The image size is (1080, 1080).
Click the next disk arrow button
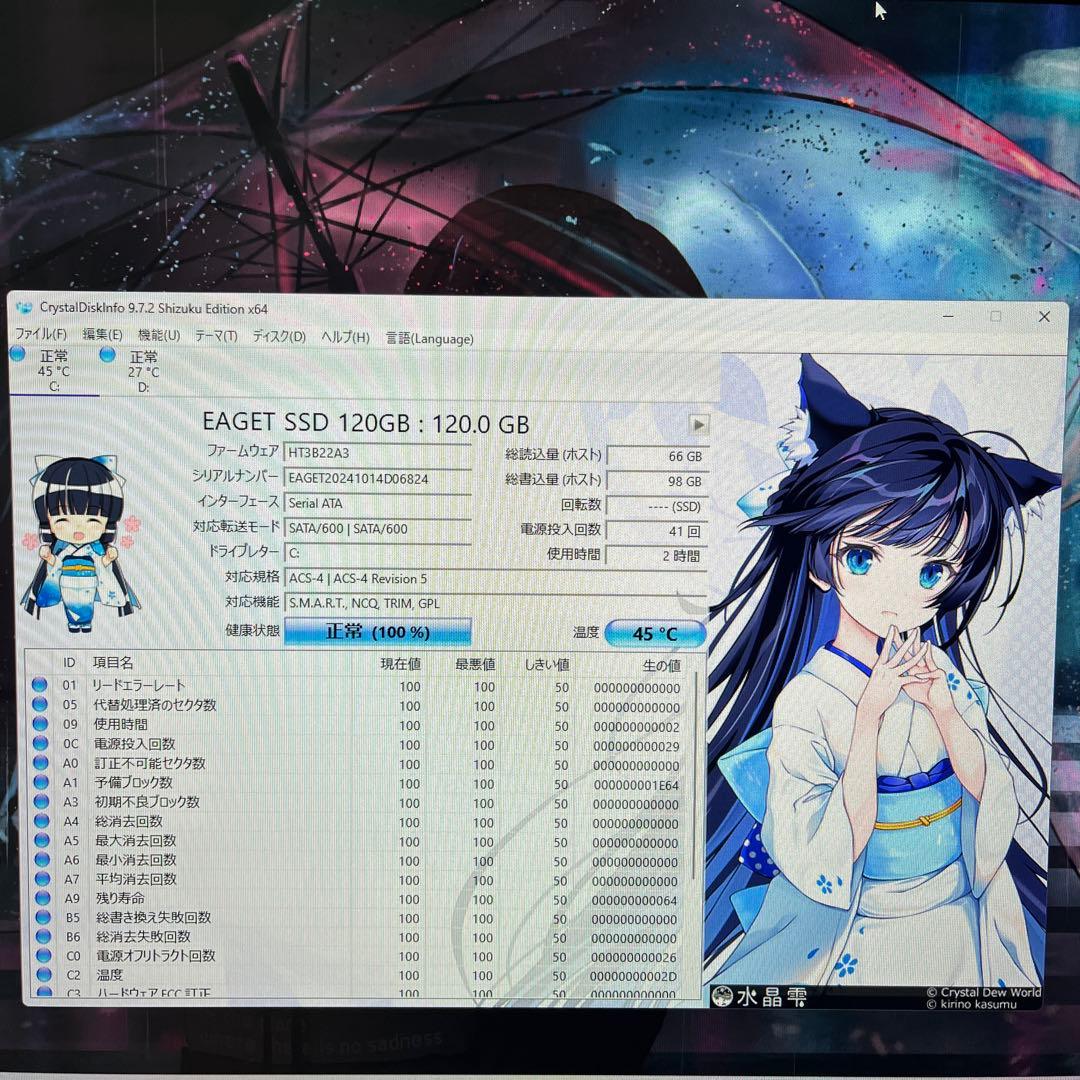pos(698,424)
